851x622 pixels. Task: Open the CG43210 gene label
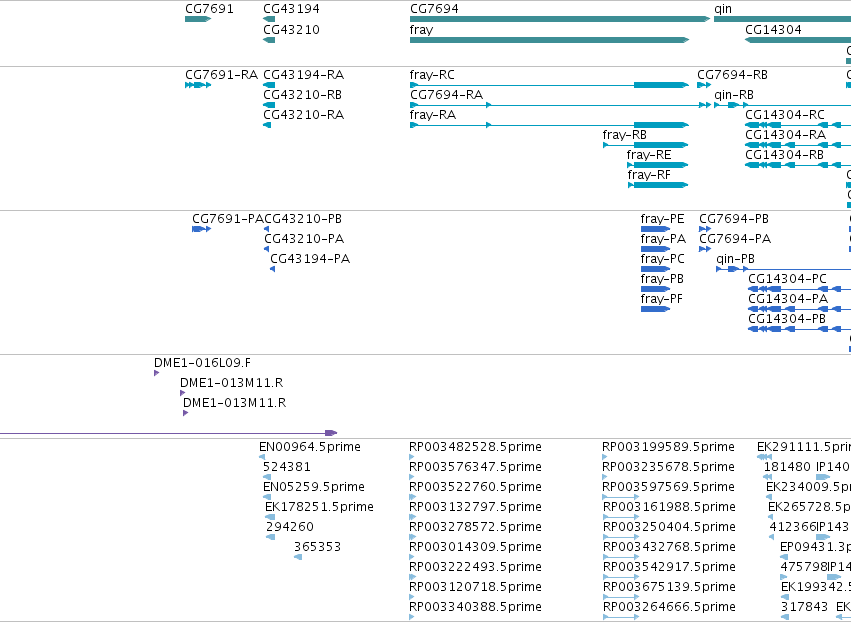pyautogui.click(x=291, y=29)
